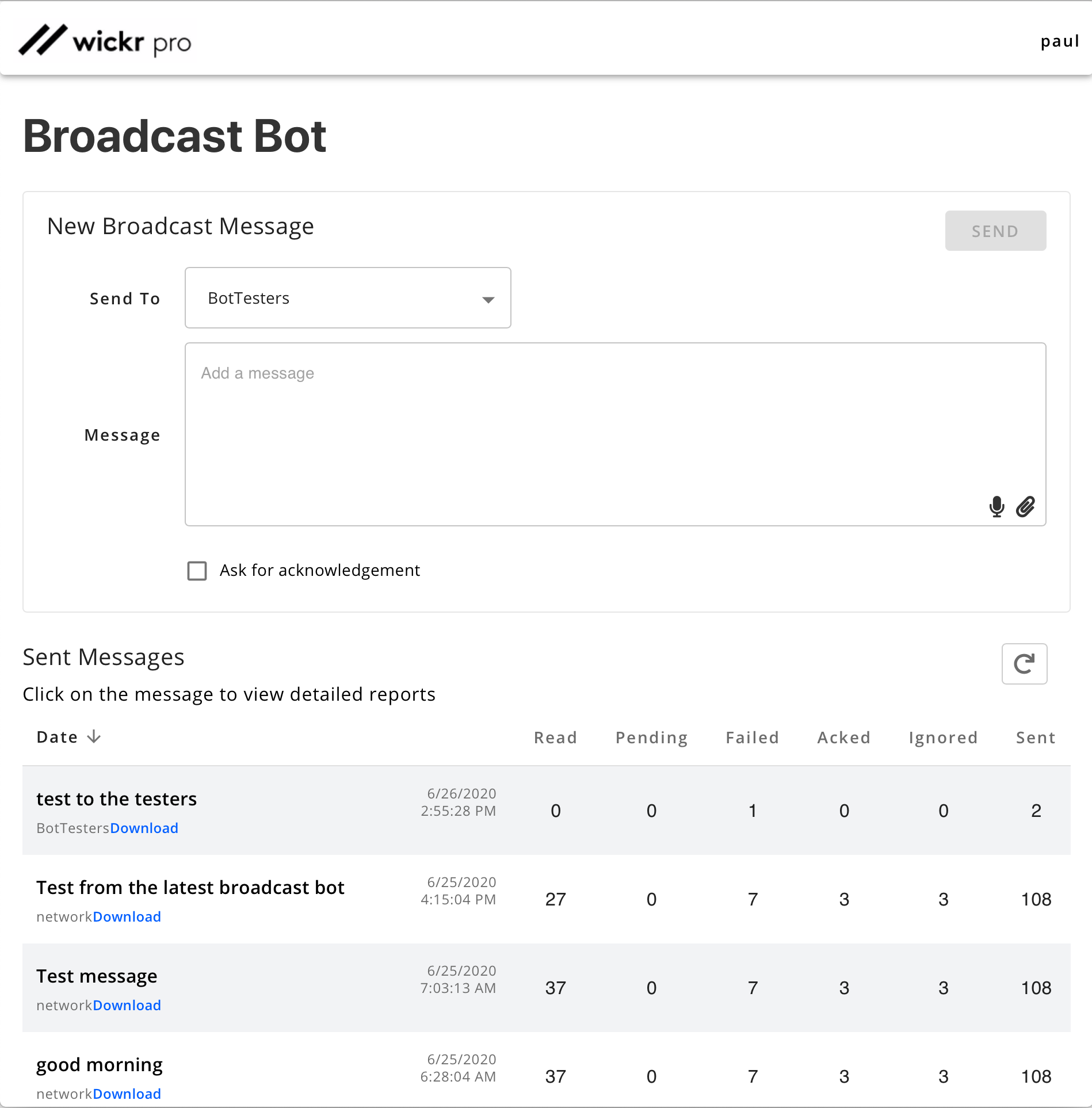Download report for Test from latest broadcast bot
Image resolution: width=1092 pixels, height=1108 pixels.
point(127,916)
